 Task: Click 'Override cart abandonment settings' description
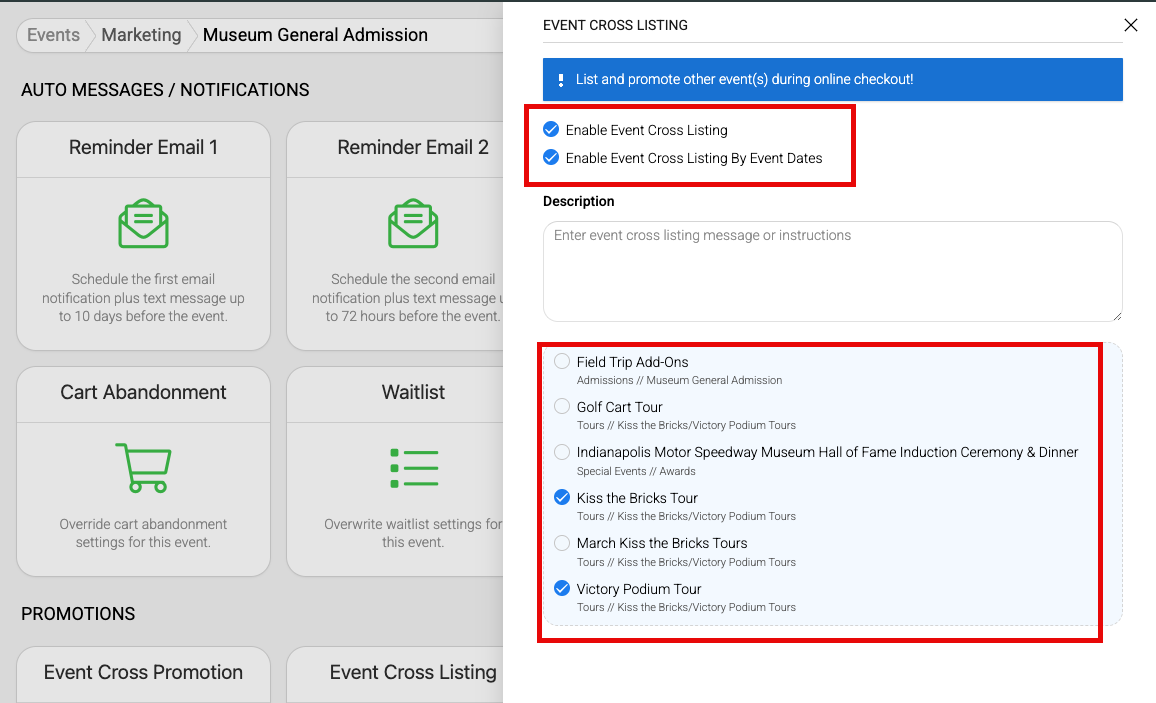pos(144,533)
